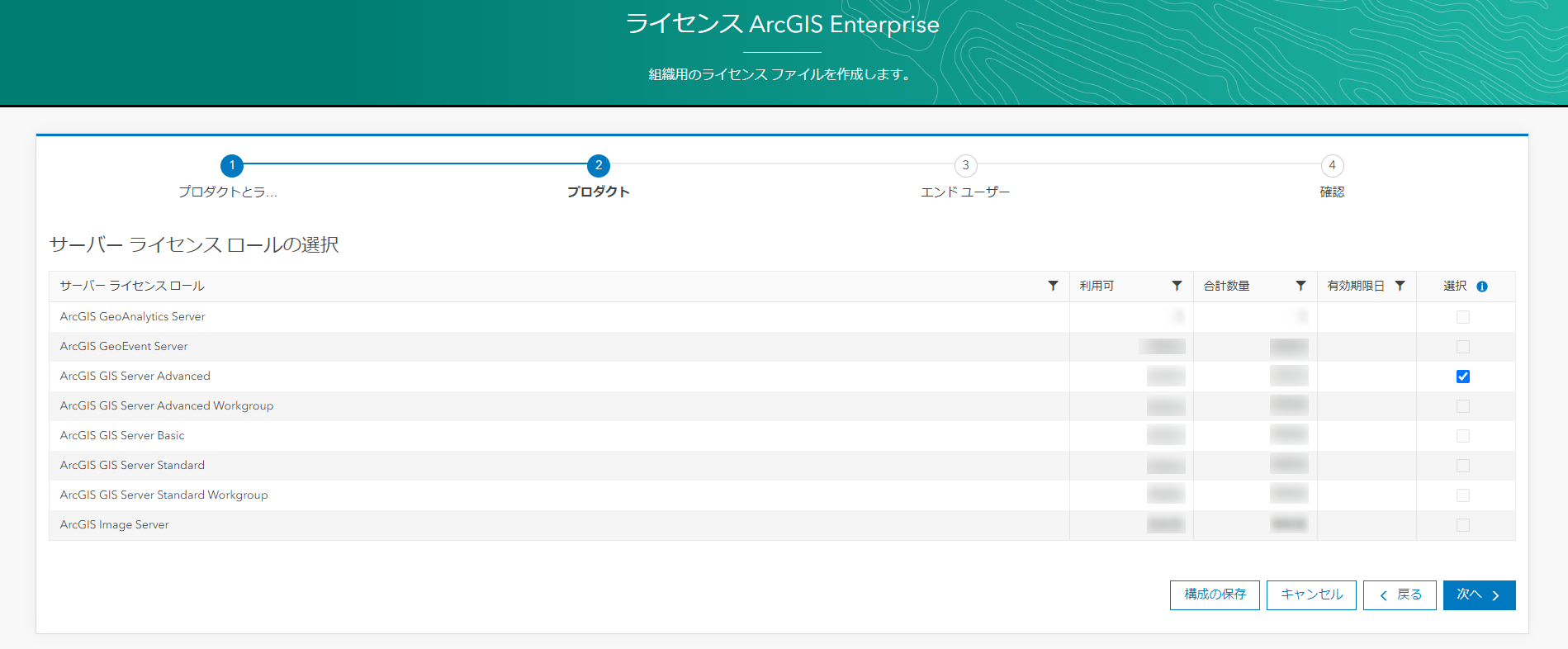The height and width of the screenshot is (649, 1568).
Task: Check the ArcGIS GeoAnalytics Server checkbox
Action: pyautogui.click(x=1463, y=317)
